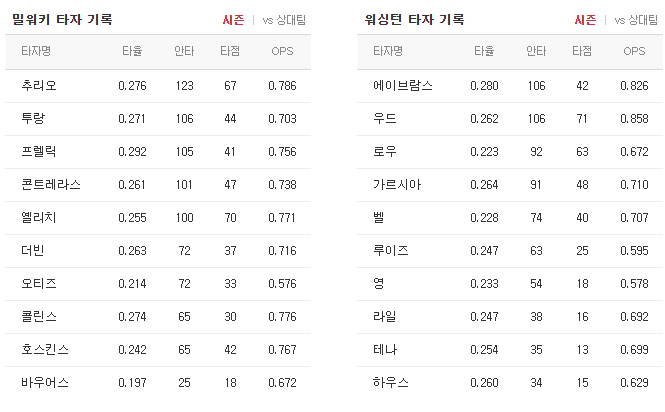Viewport: 665px width, 412px height.
Task: Switch 밀워키 table to vs 상대팀 tab
Action: 284,20
